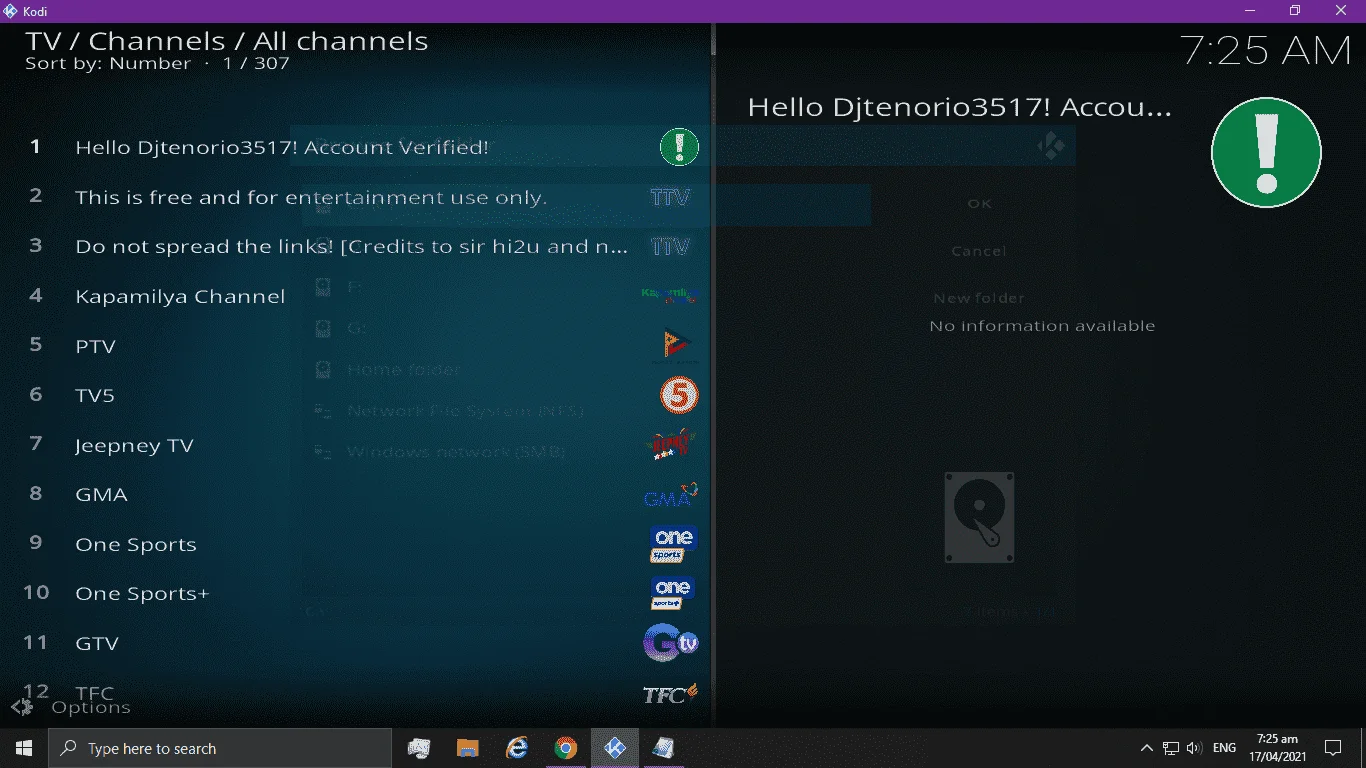Choose the PTV channel logo
This screenshot has height=768, width=1366.
coord(675,346)
